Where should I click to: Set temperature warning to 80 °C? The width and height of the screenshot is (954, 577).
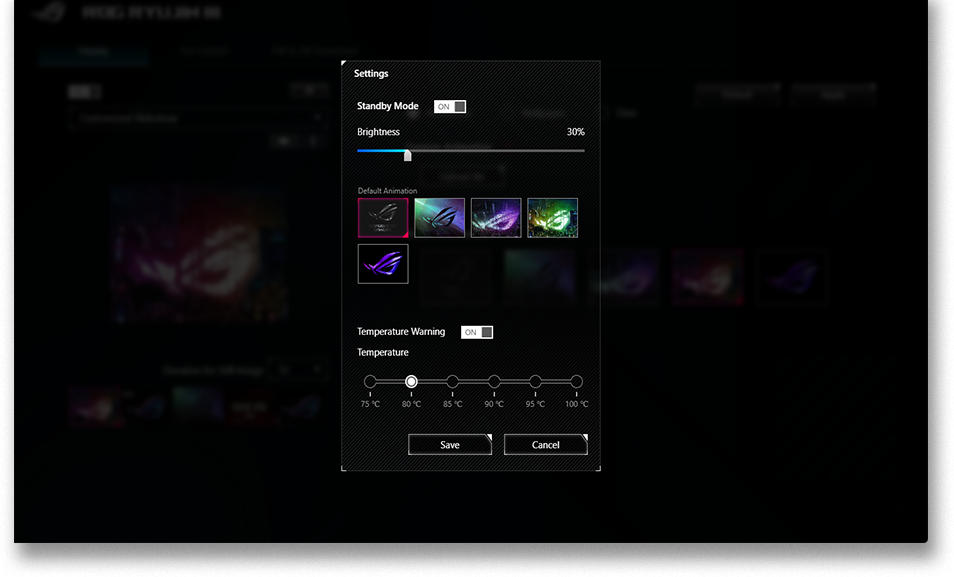(411, 382)
